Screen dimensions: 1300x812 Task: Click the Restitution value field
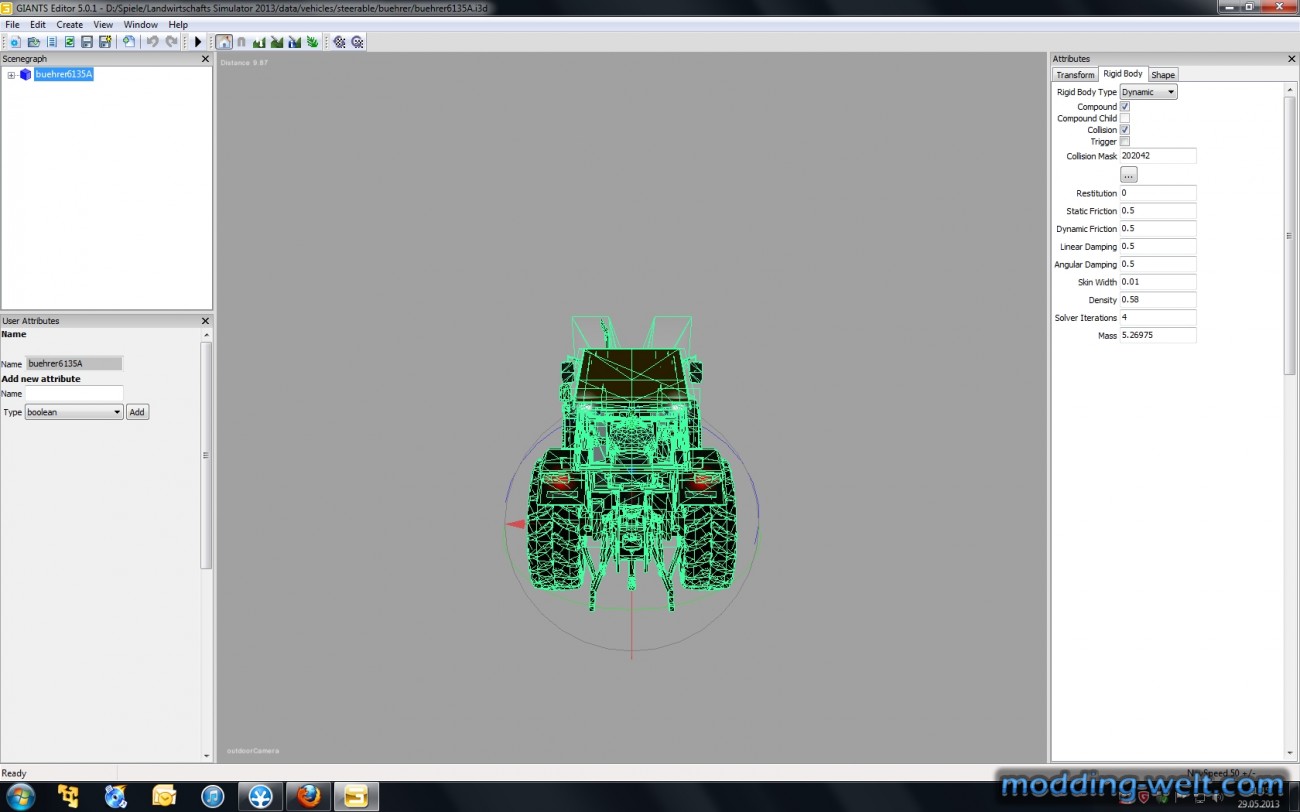[x=1158, y=193]
